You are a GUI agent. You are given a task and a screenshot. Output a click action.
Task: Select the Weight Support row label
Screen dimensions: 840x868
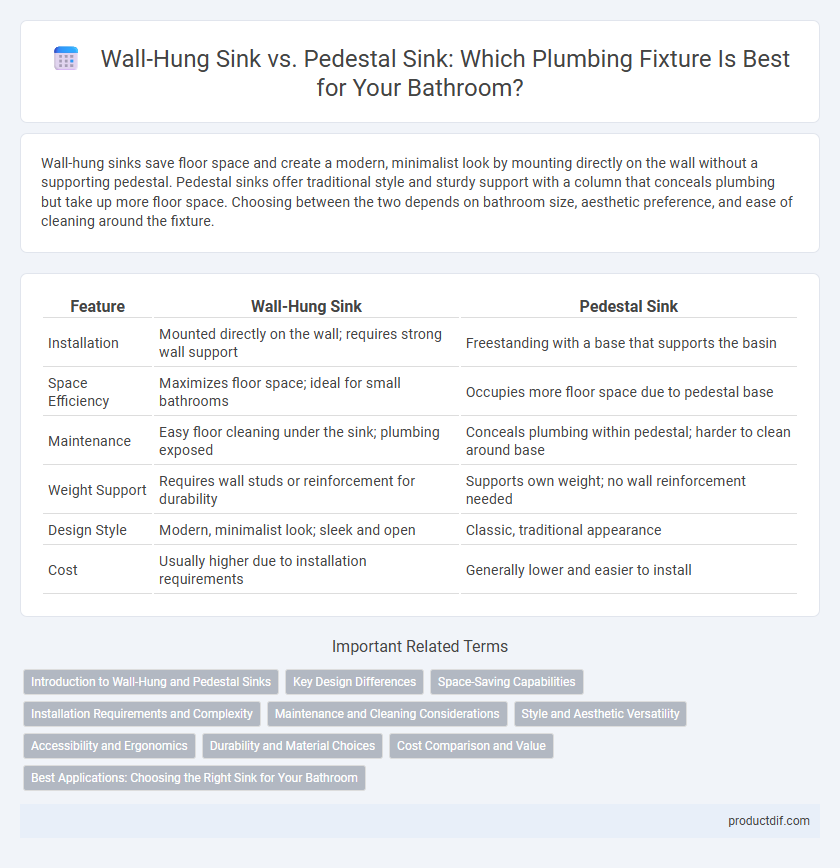click(x=97, y=490)
